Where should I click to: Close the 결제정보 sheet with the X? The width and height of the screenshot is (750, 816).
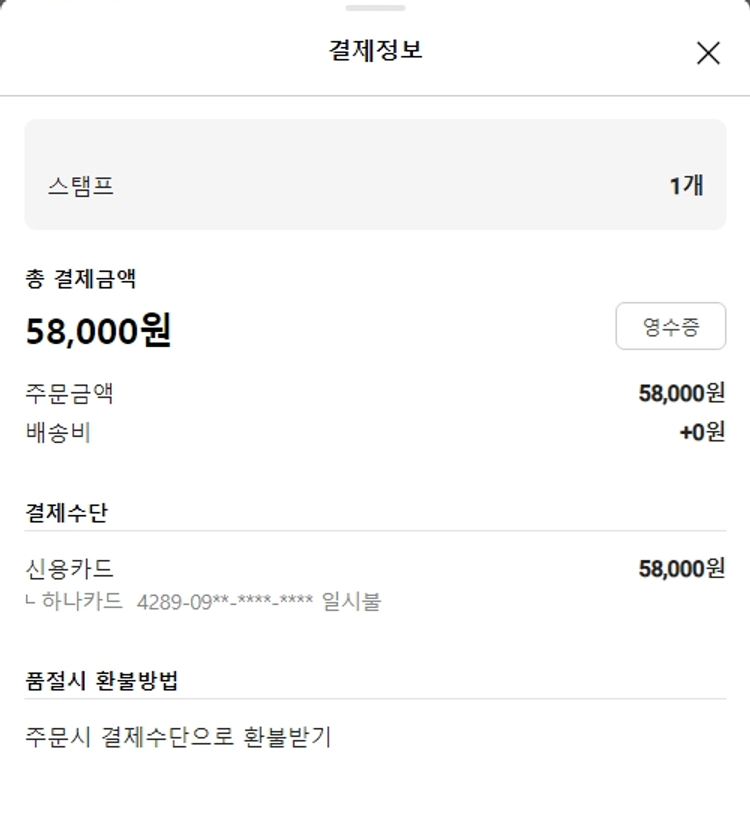(708, 53)
